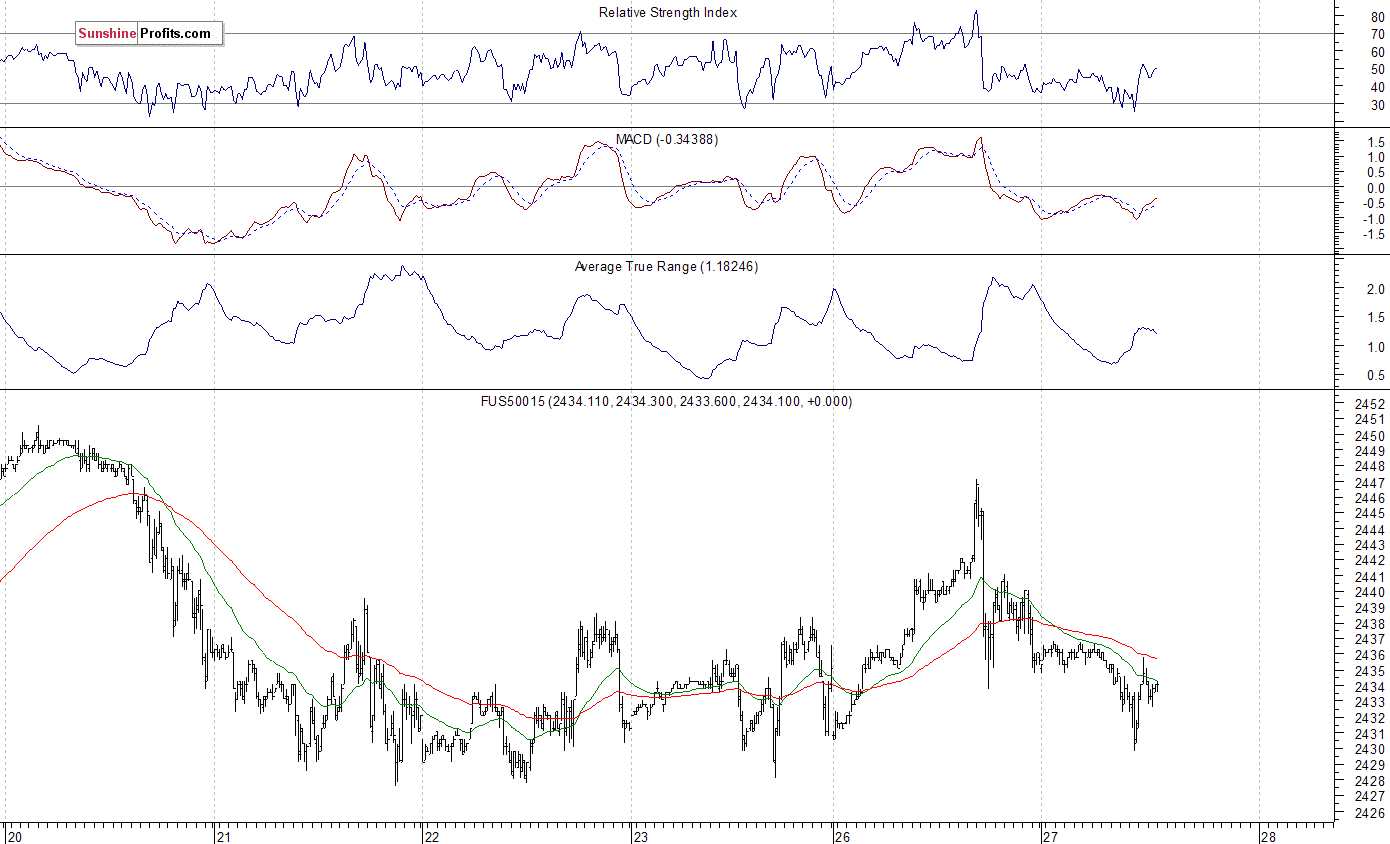Click RSI scale value 80
Screen dimensions: 1390x844
pyautogui.click(x=1379, y=17)
